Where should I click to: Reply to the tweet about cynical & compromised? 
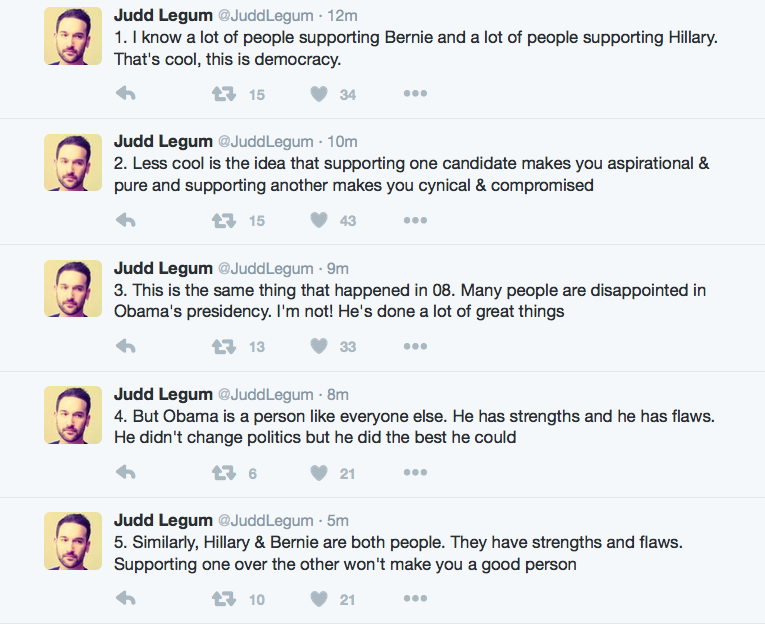(126, 220)
